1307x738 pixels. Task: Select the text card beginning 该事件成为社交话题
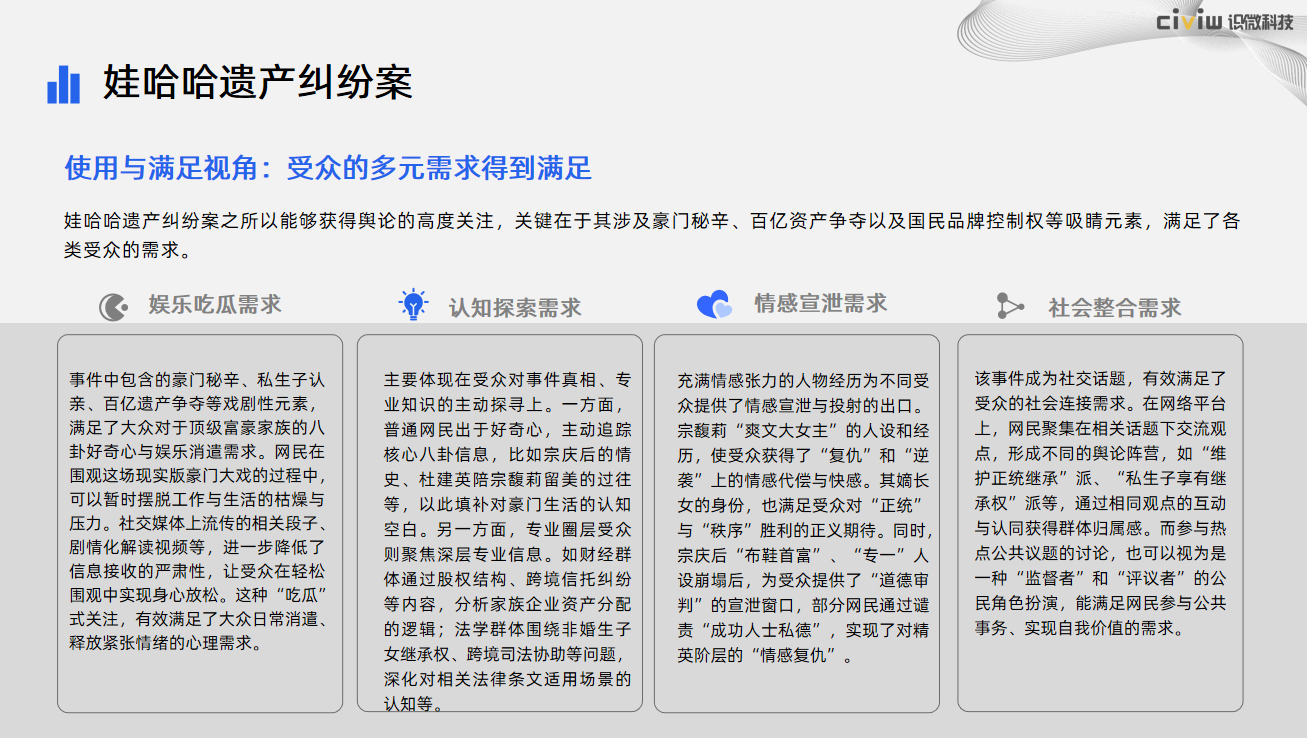click(x=1100, y=522)
